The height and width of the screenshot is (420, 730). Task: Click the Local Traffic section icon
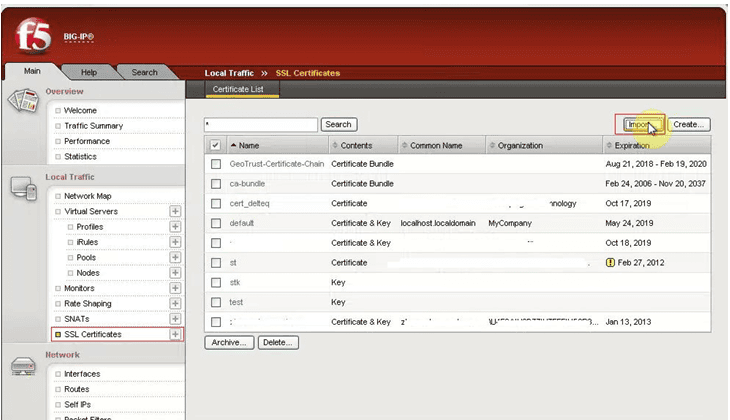tap(22, 188)
